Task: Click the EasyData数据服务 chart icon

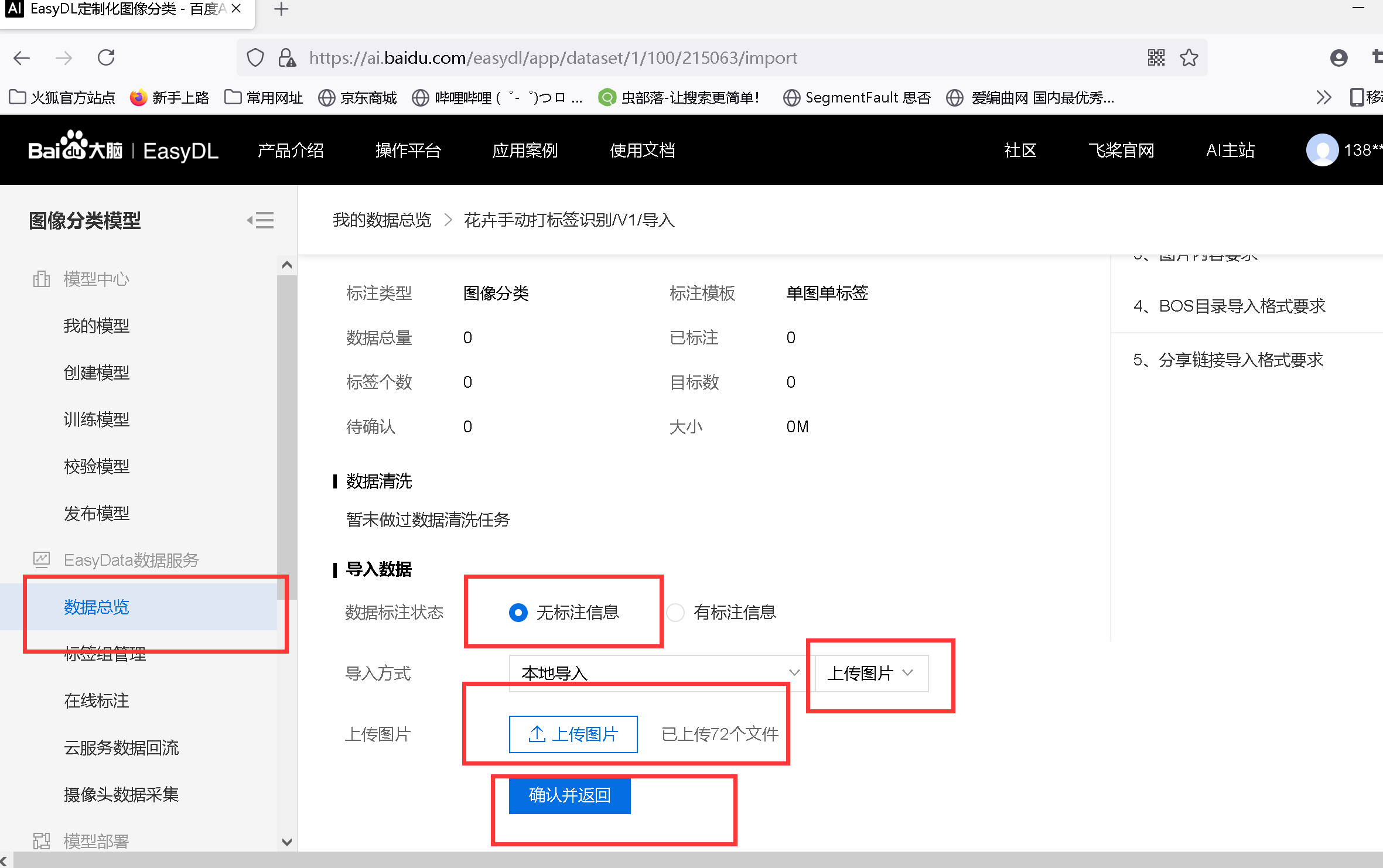Action: pyautogui.click(x=41, y=560)
